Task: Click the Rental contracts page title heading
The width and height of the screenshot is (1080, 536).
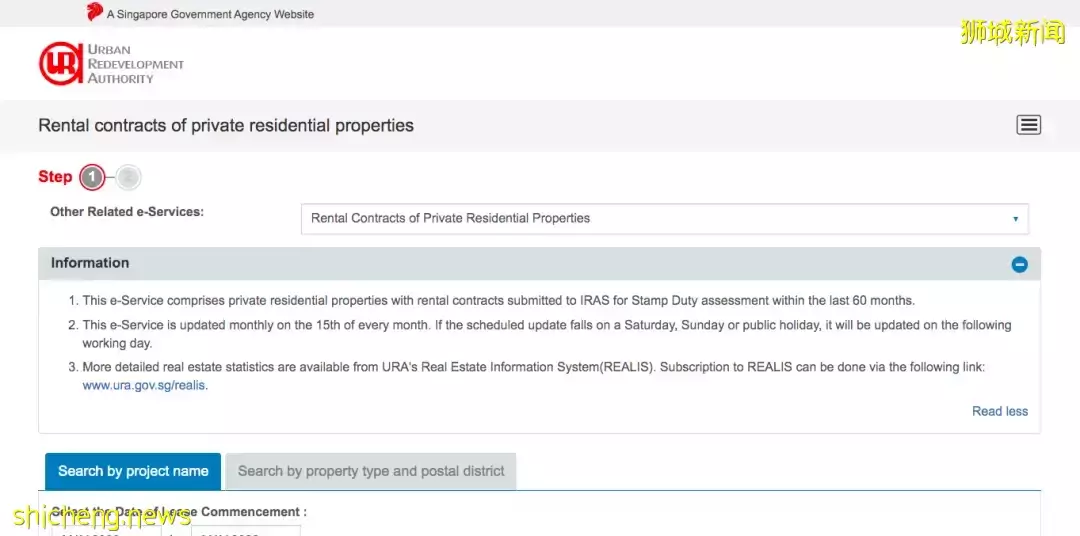Action: tap(226, 126)
